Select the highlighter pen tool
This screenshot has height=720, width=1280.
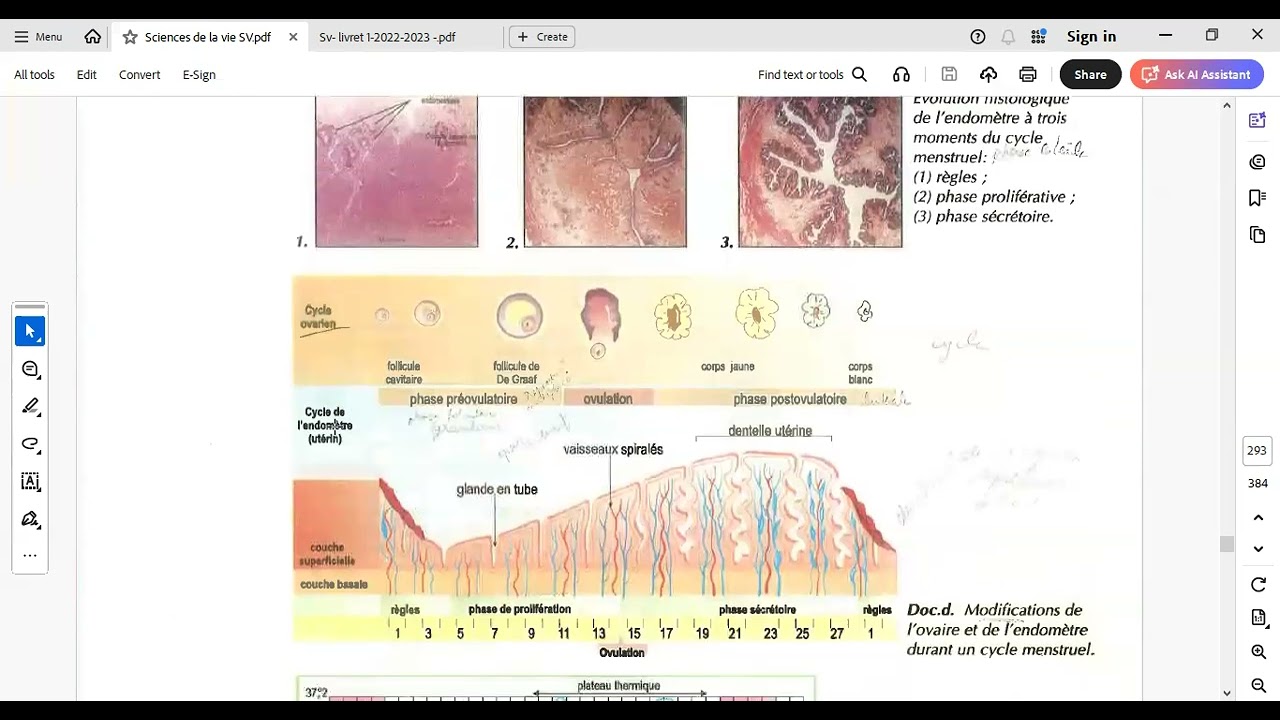click(30, 406)
